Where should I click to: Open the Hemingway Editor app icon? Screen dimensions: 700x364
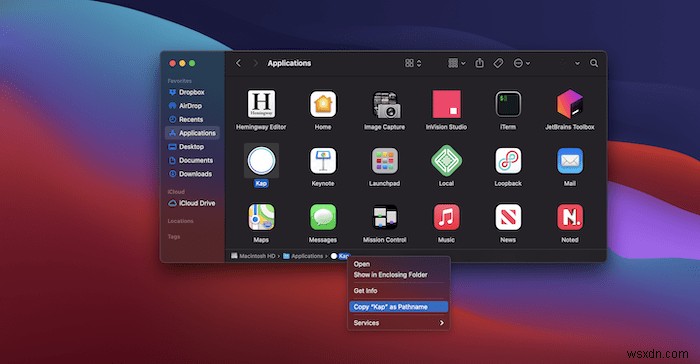tap(261, 104)
